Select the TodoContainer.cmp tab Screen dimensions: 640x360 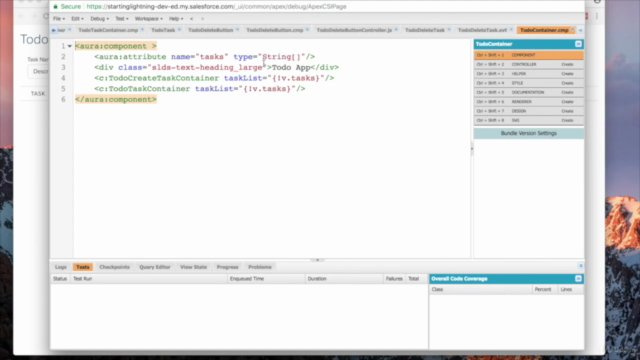pyautogui.click(x=544, y=30)
